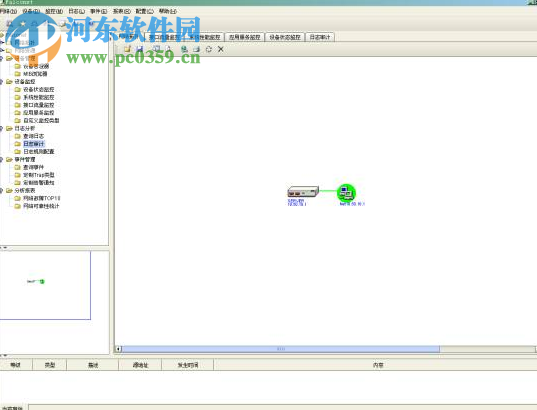Open the 事件(E) menu
The height and width of the screenshot is (410, 537).
[x=99, y=11]
